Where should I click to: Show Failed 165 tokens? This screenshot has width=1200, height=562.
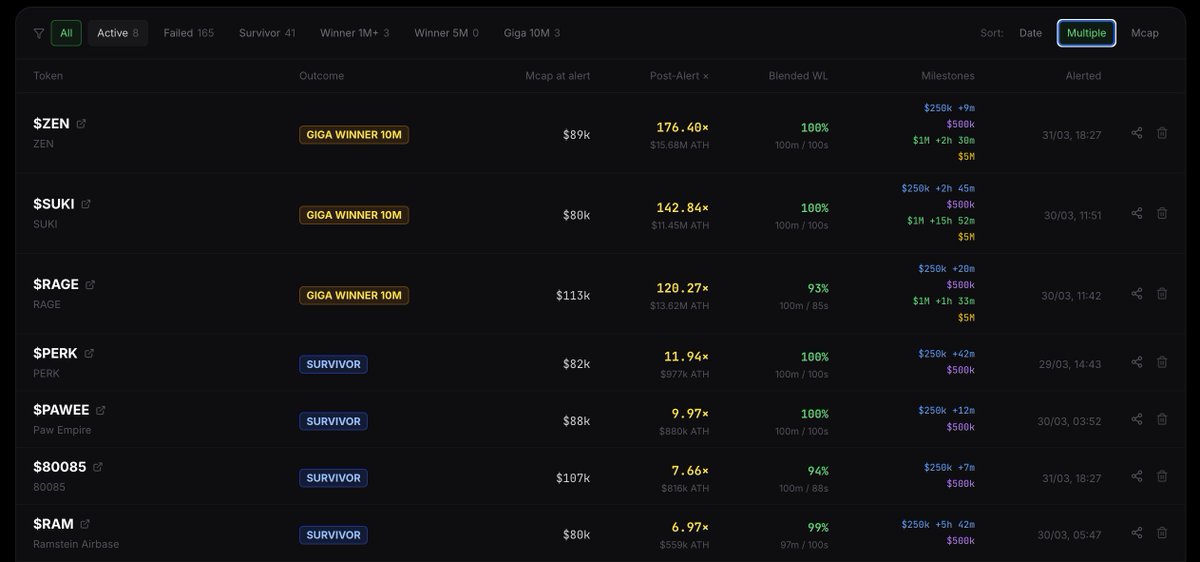[189, 33]
